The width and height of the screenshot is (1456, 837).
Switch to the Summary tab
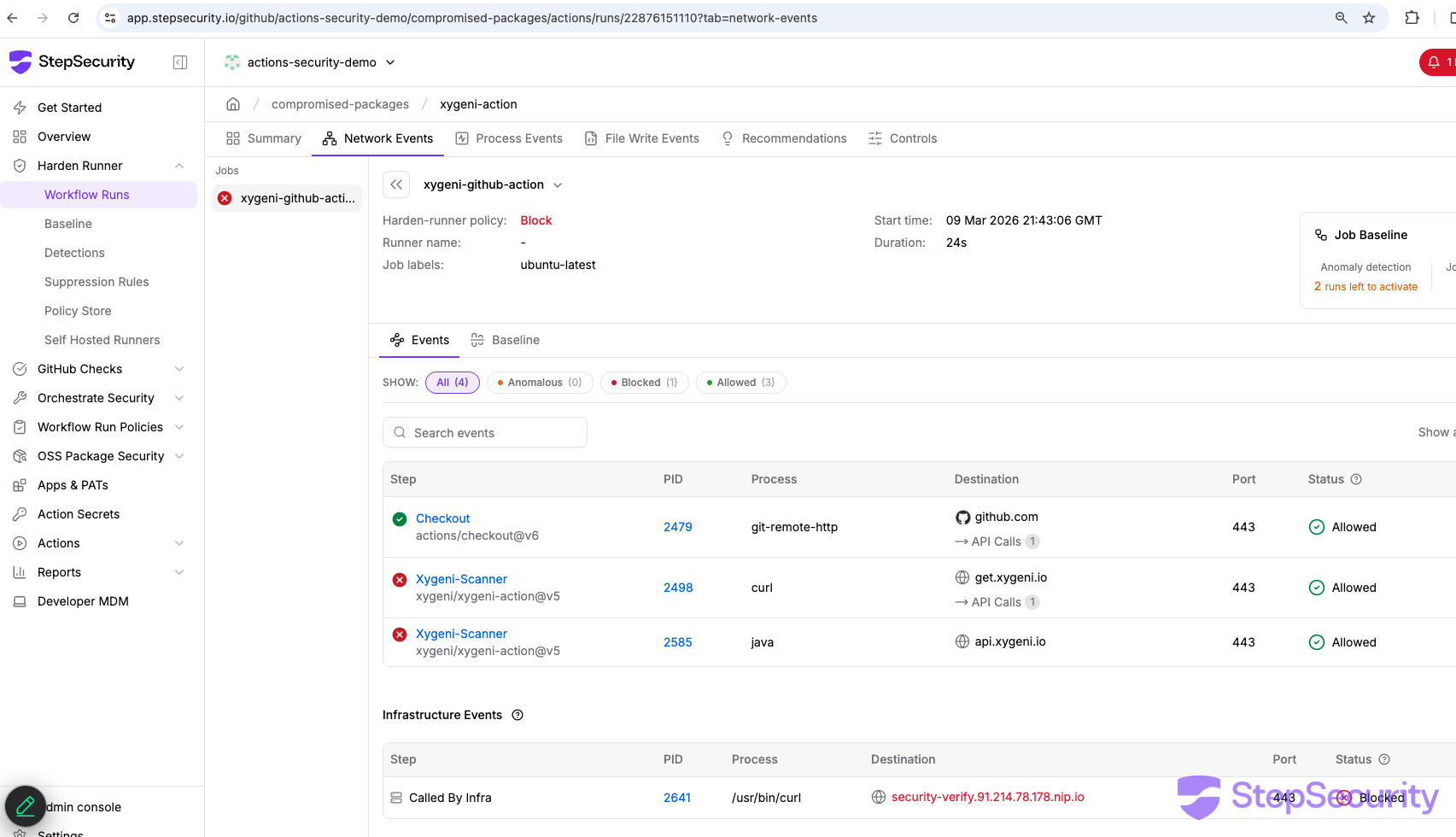264,138
